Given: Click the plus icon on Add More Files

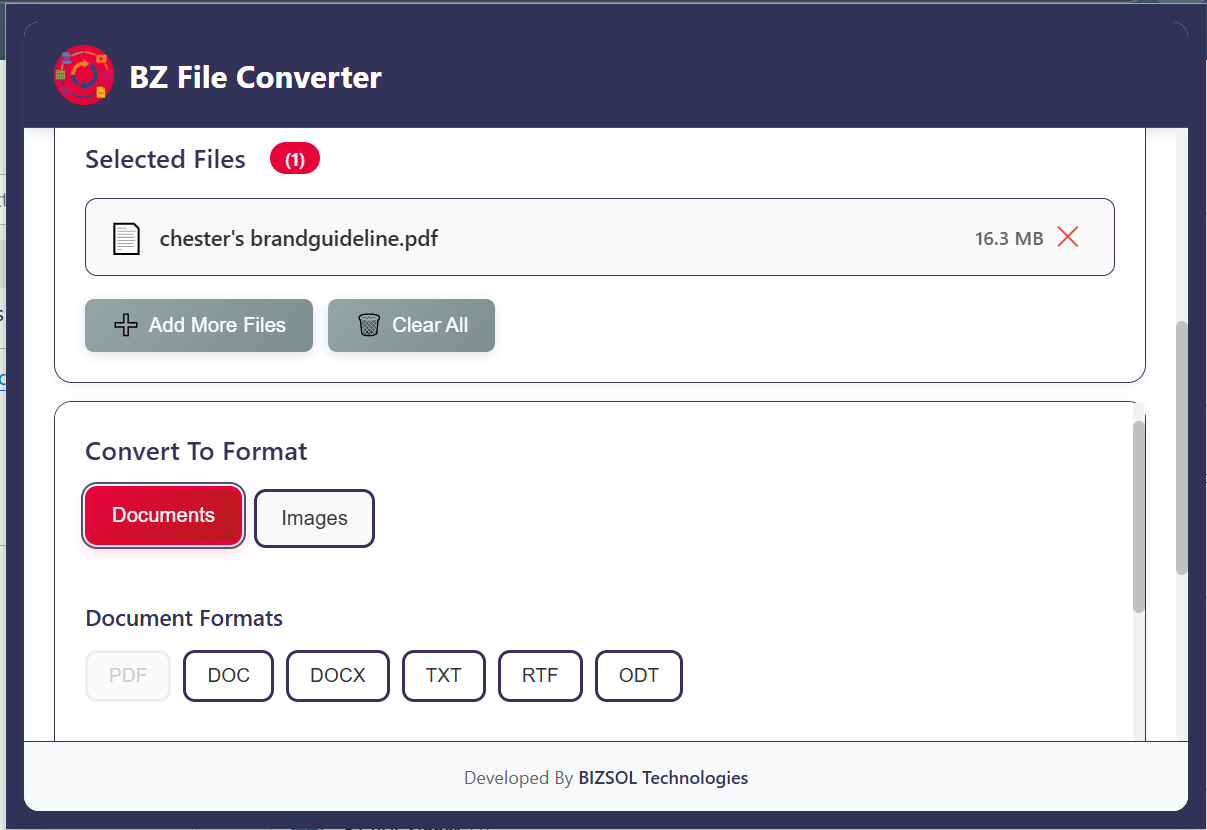Looking at the screenshot, I should (x=126, y=325).
